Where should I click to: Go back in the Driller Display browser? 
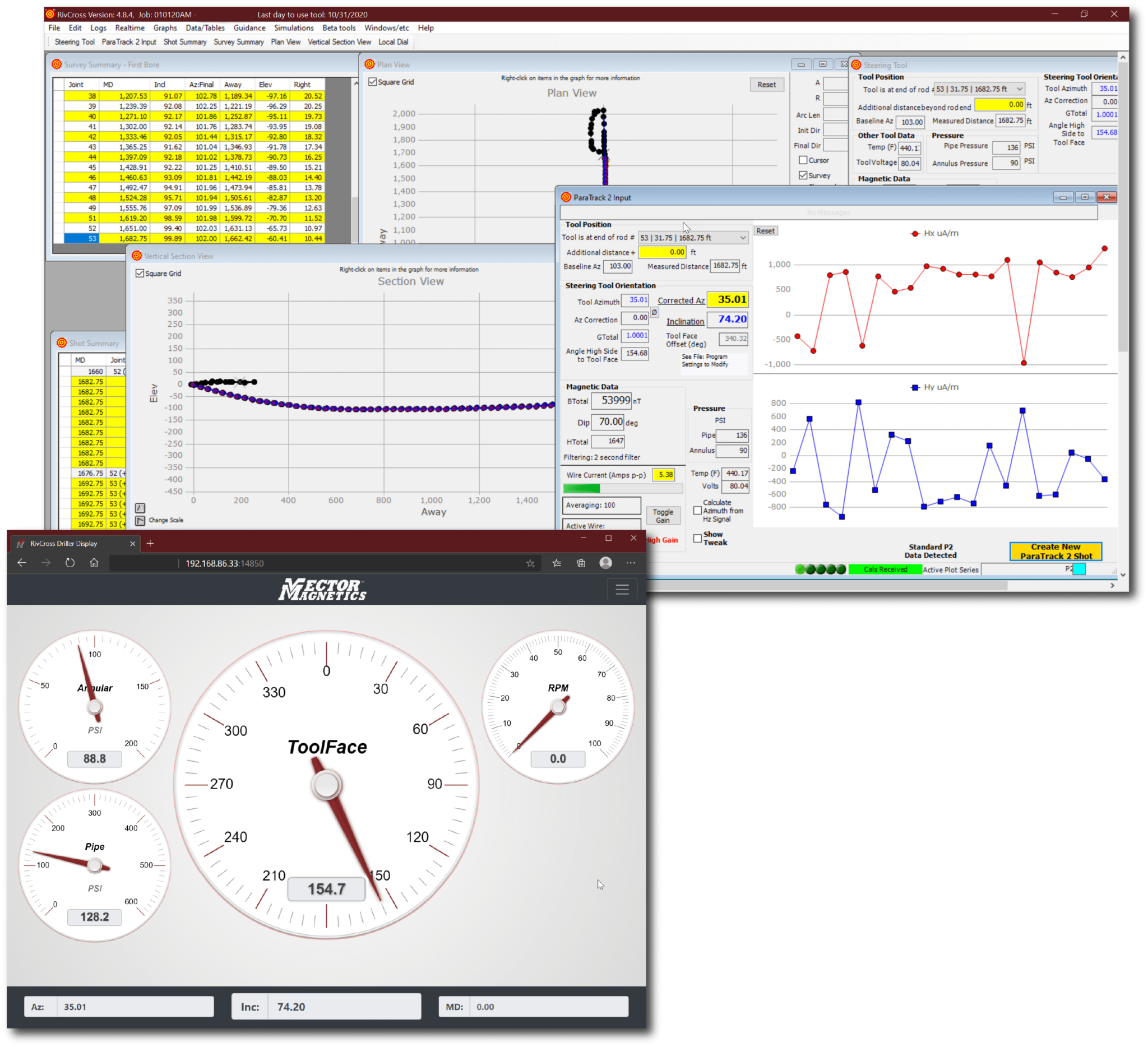22,563
